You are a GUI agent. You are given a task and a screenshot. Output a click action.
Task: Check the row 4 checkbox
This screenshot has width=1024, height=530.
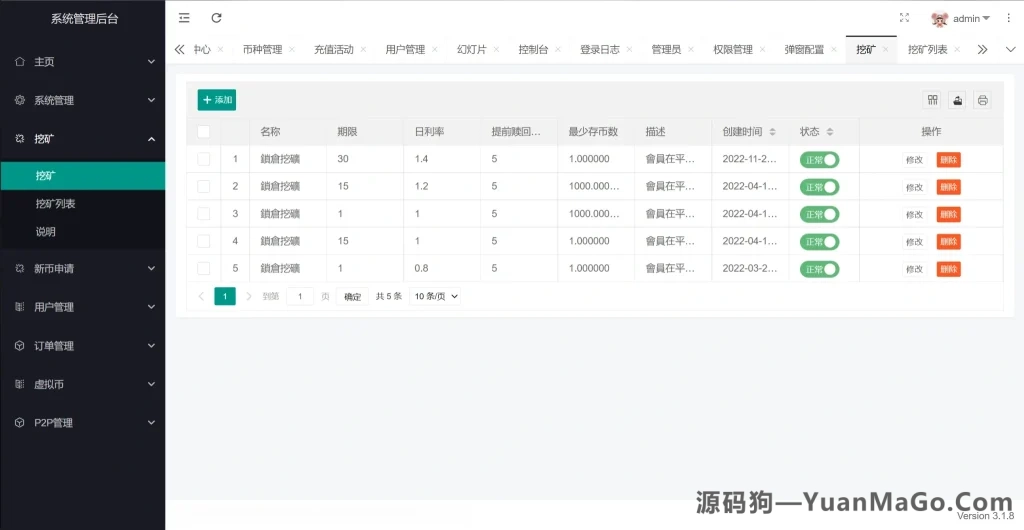point(204,242)
